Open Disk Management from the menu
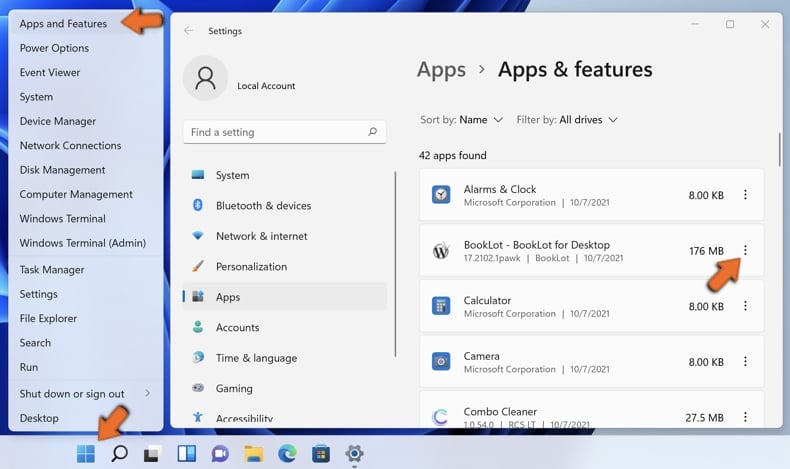 pos(86,170)
